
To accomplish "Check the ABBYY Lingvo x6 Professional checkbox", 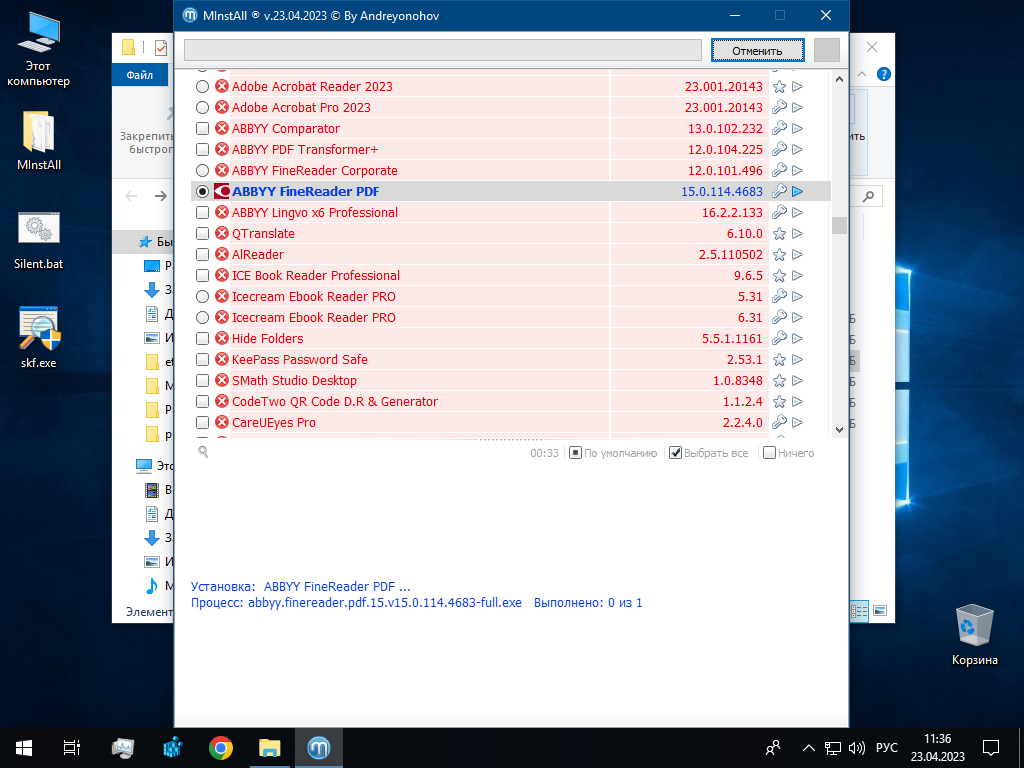I will click(x=202, y=212).
